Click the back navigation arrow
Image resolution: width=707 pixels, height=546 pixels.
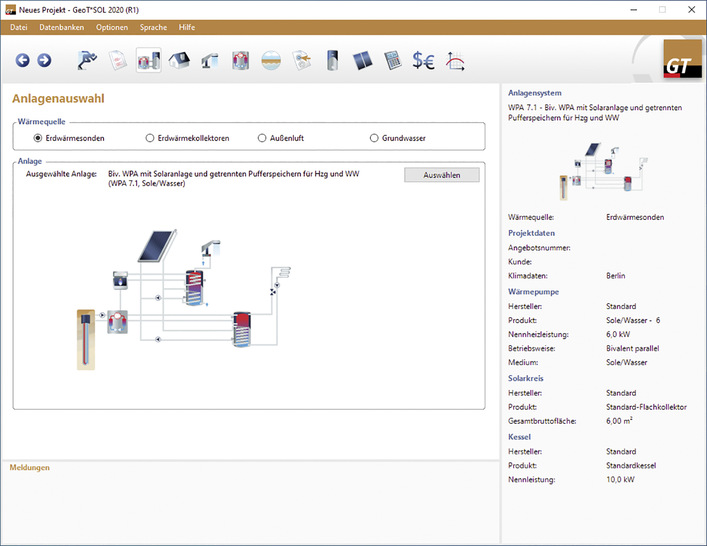(x=23, y=61)
